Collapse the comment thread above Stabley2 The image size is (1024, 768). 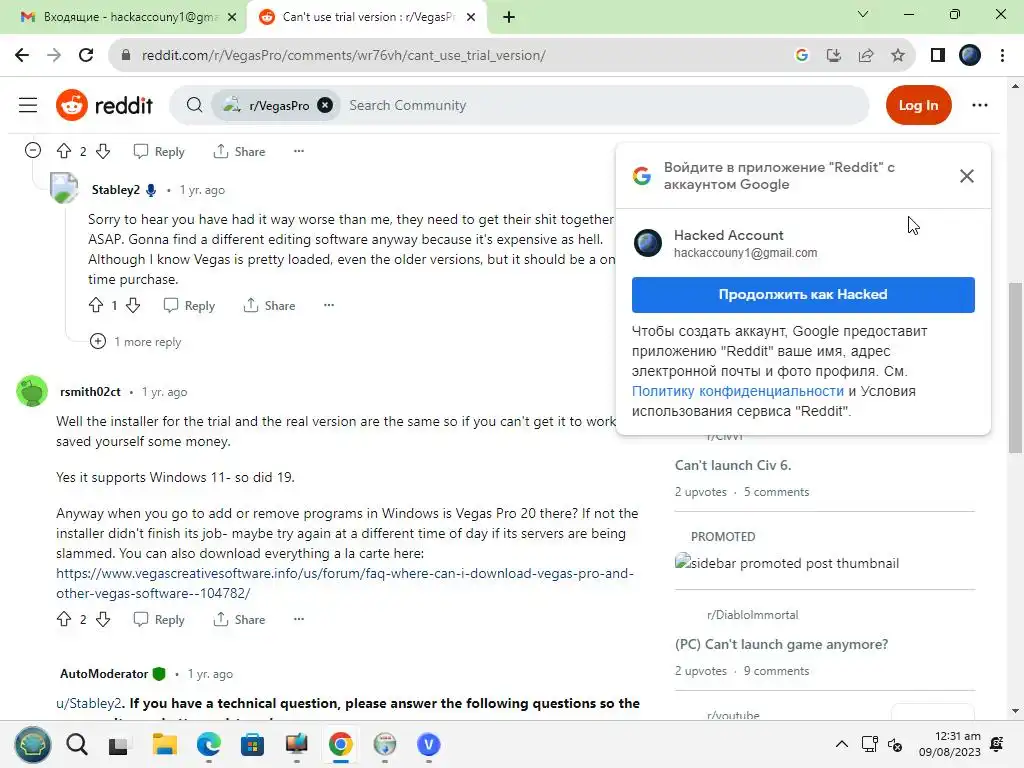(x=33, y=151)
